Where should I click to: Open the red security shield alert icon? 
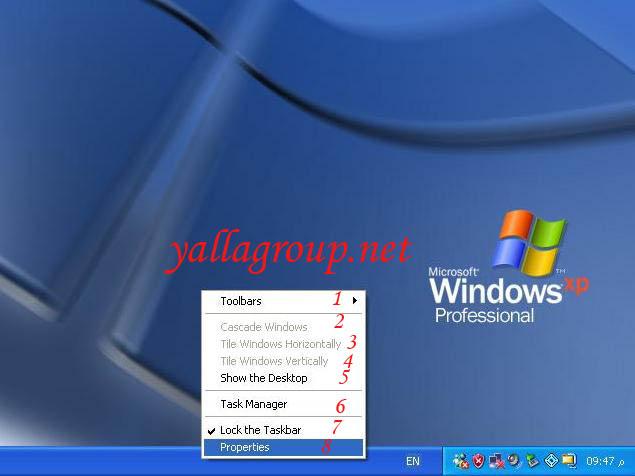(x=478, y=461)
